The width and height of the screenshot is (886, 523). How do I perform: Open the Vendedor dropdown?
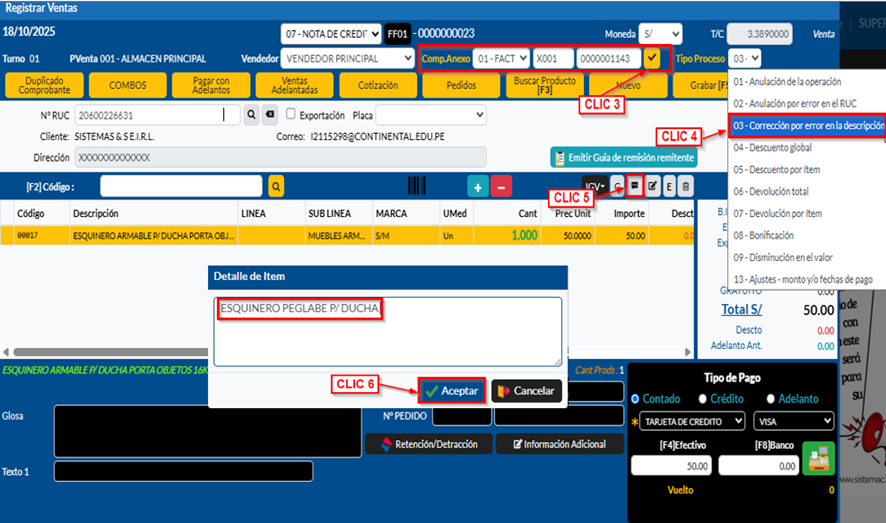tap(347, 58)
